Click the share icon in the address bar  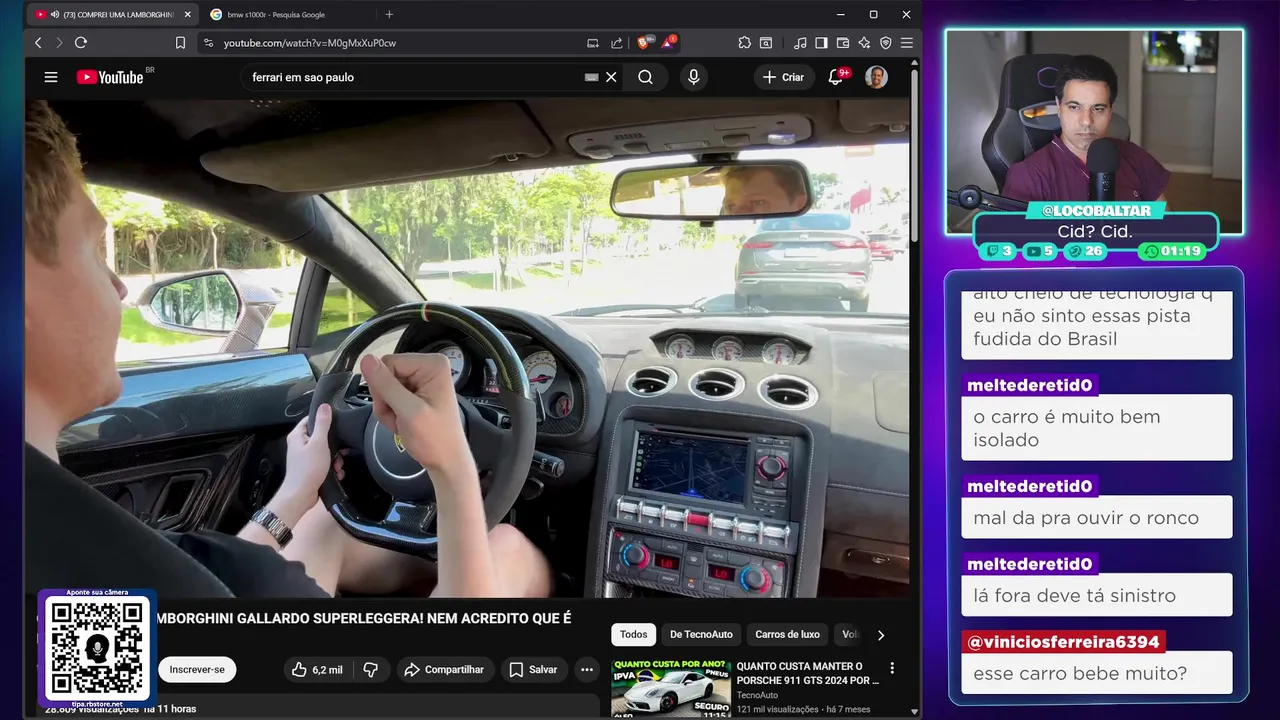617,43
